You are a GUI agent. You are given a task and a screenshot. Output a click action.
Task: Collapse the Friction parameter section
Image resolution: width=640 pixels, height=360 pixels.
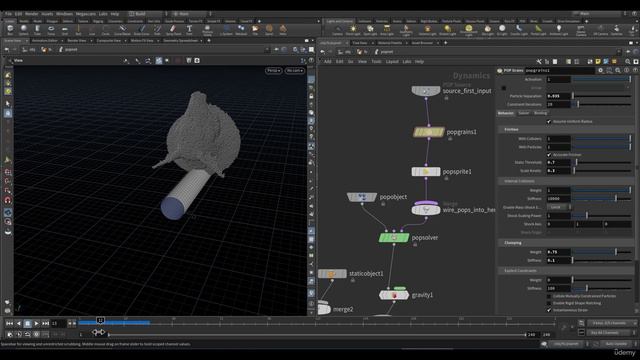tap(511, 129)
